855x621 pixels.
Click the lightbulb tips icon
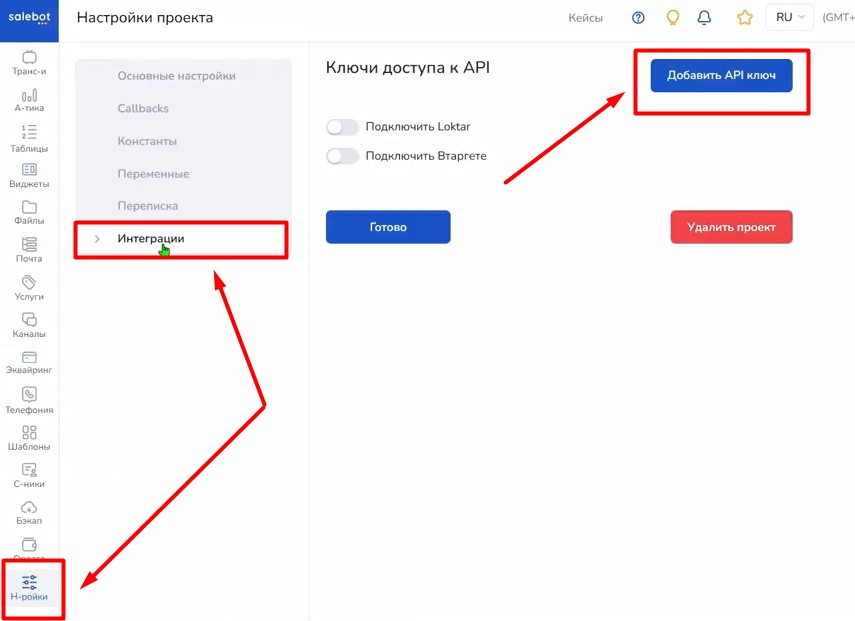pos(673,18)
